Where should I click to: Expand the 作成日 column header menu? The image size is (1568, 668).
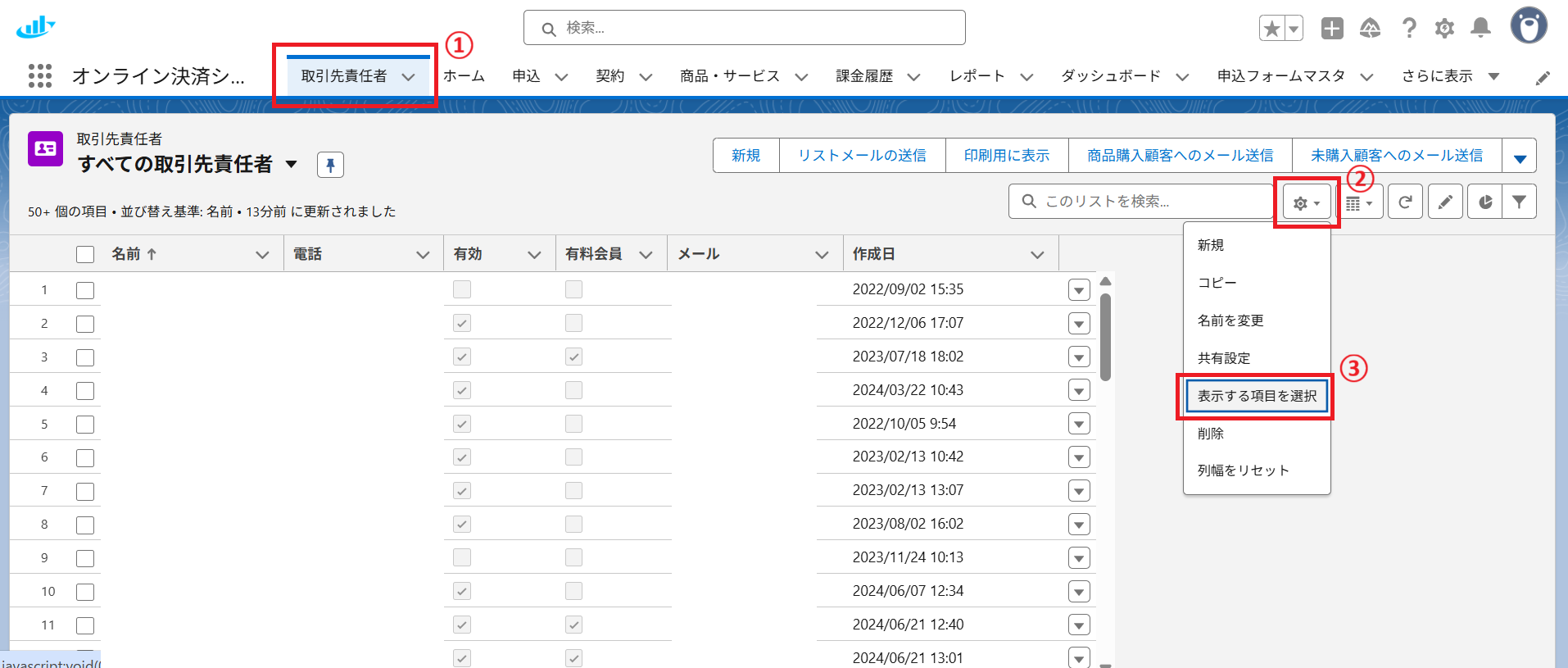1037,255
